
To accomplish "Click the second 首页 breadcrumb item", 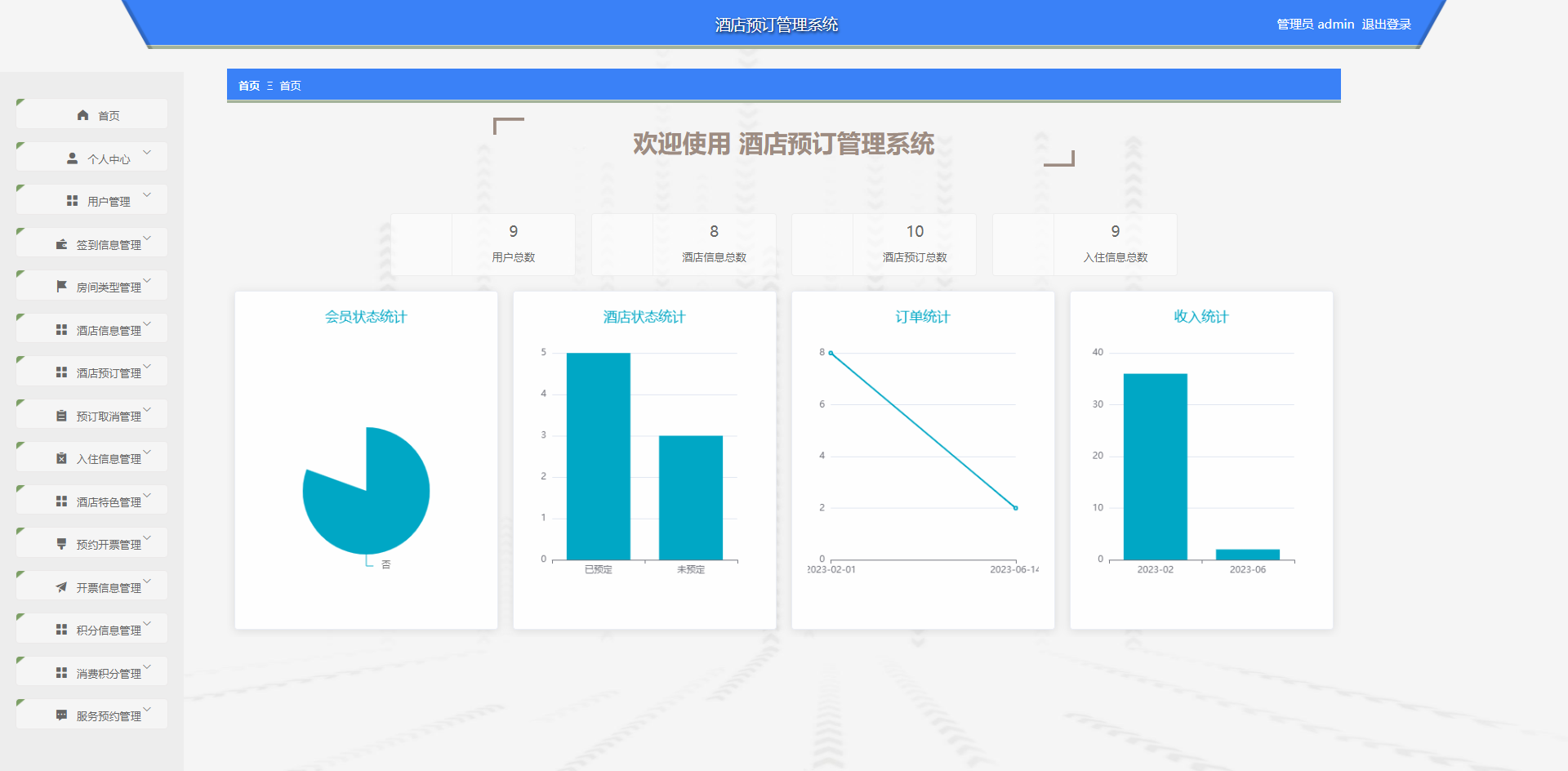I will [x=290, y=86].
